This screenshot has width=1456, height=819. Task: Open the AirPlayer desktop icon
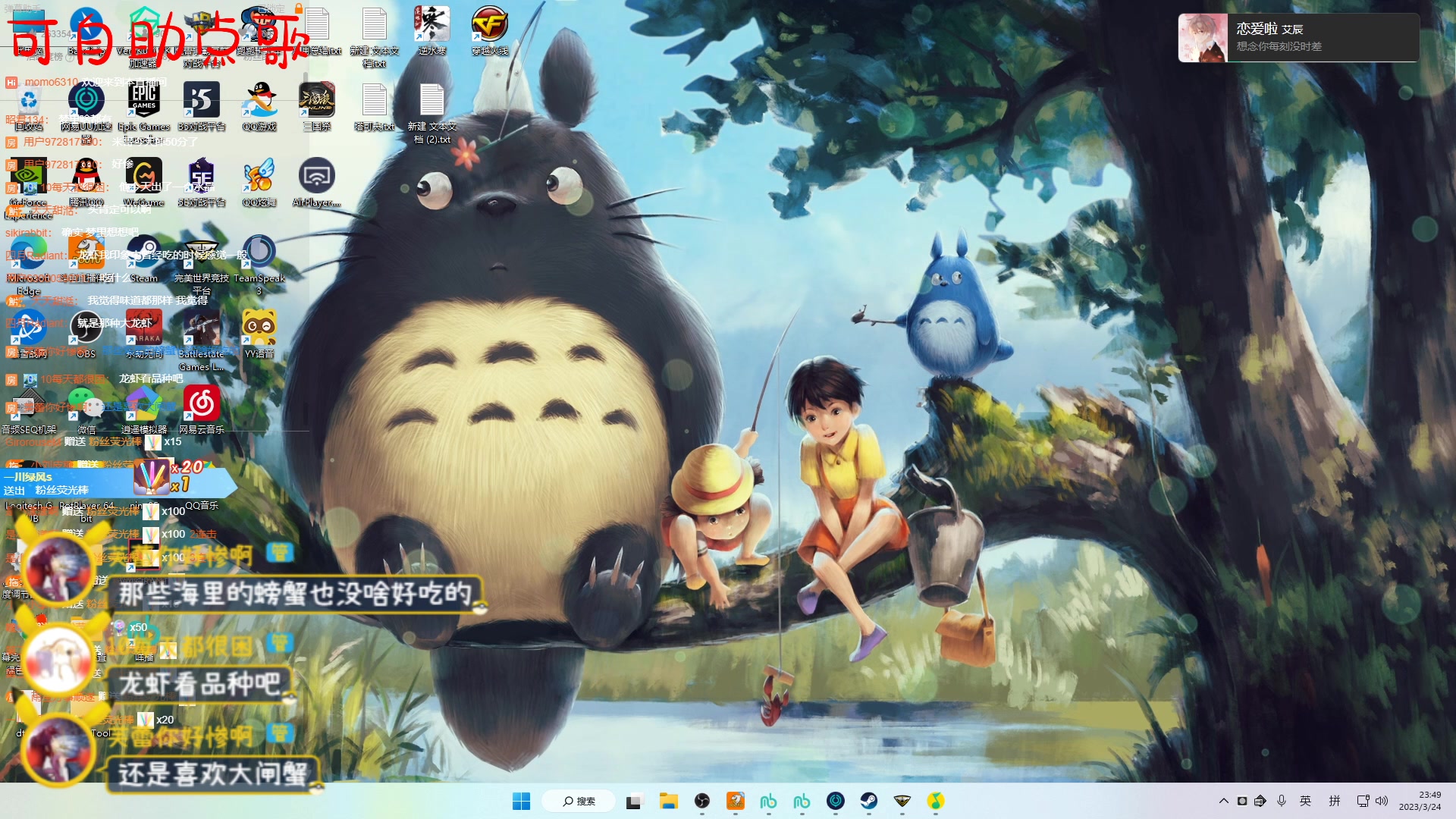click(x=317, y=182)
